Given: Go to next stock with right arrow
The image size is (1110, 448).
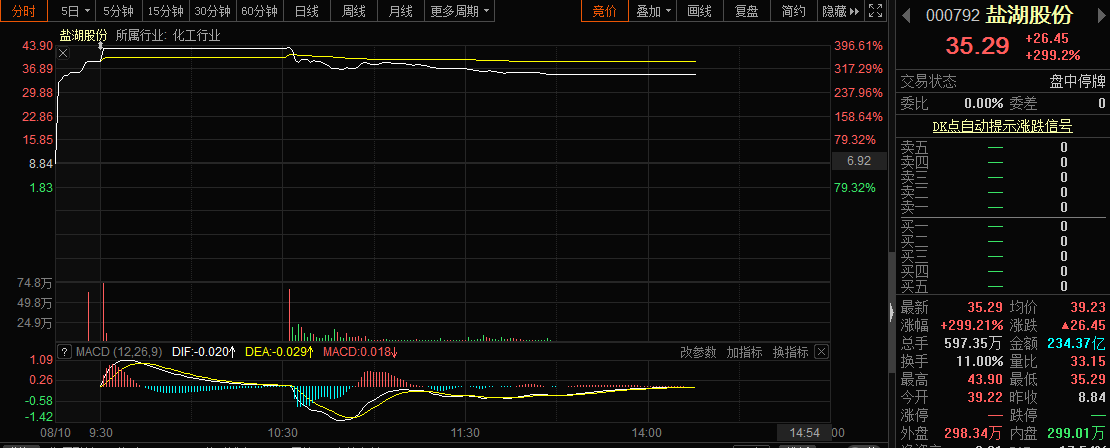Looking at the screenshot, I should (1102, 16).
